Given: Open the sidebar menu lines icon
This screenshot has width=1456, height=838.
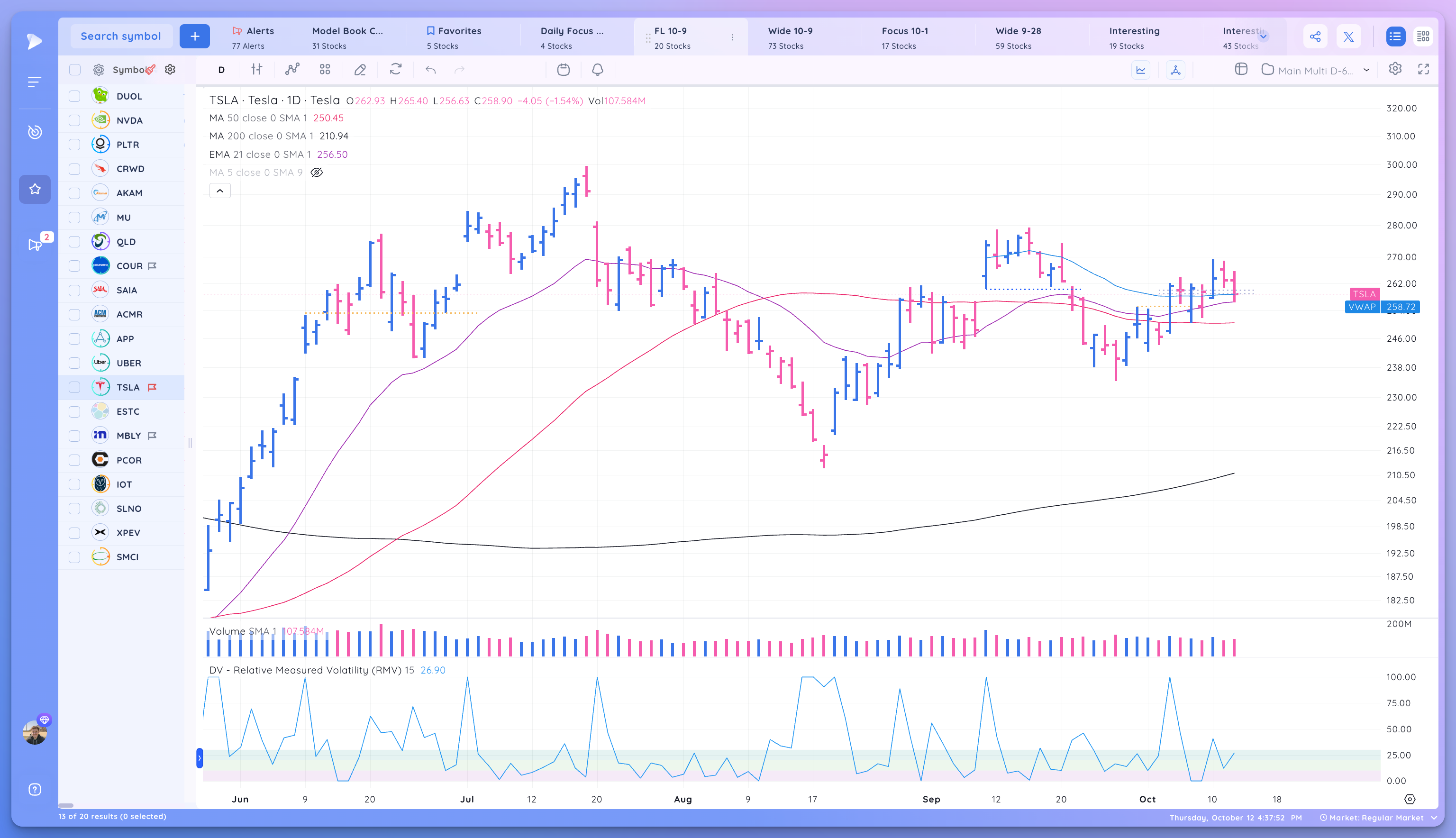Looking at the screenshot, I should pyautogui.click(x=35, y=82).
